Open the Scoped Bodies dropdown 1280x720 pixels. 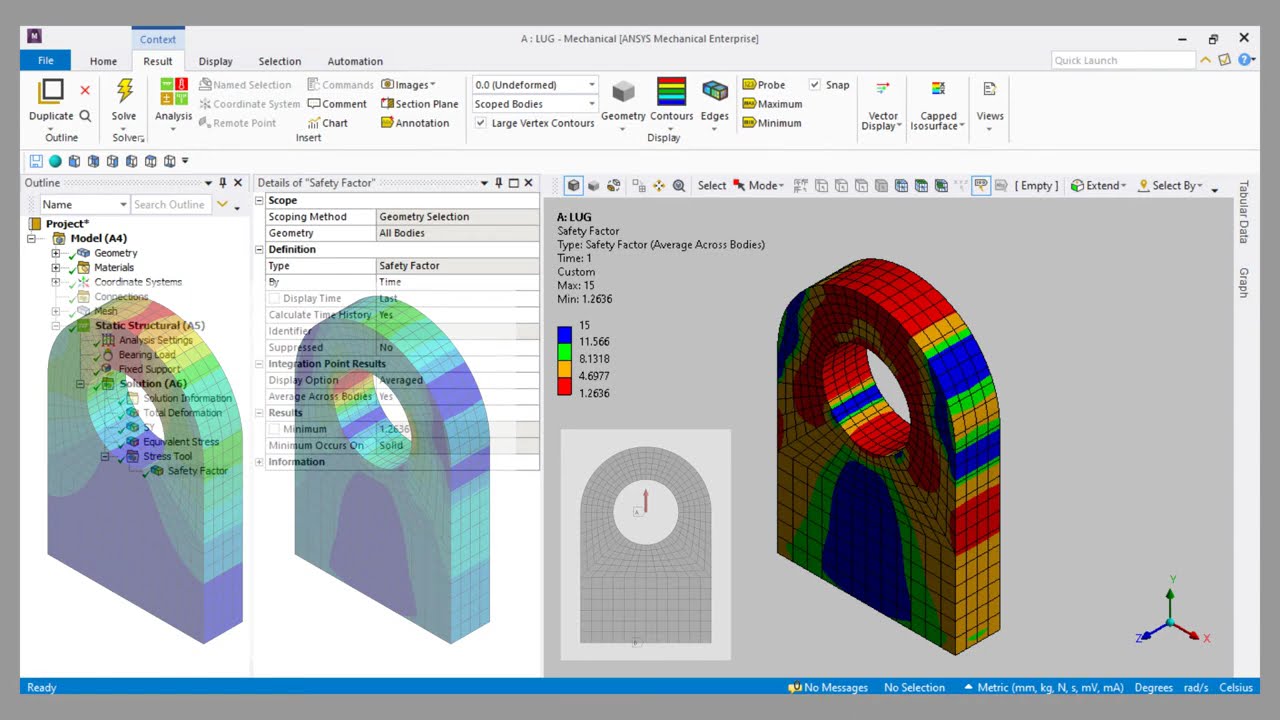coord(591,104)
